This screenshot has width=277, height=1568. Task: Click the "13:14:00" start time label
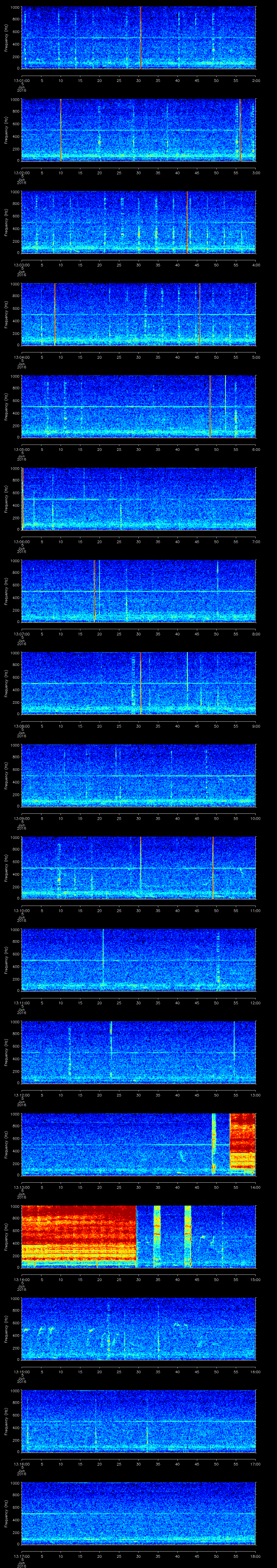22,1279
